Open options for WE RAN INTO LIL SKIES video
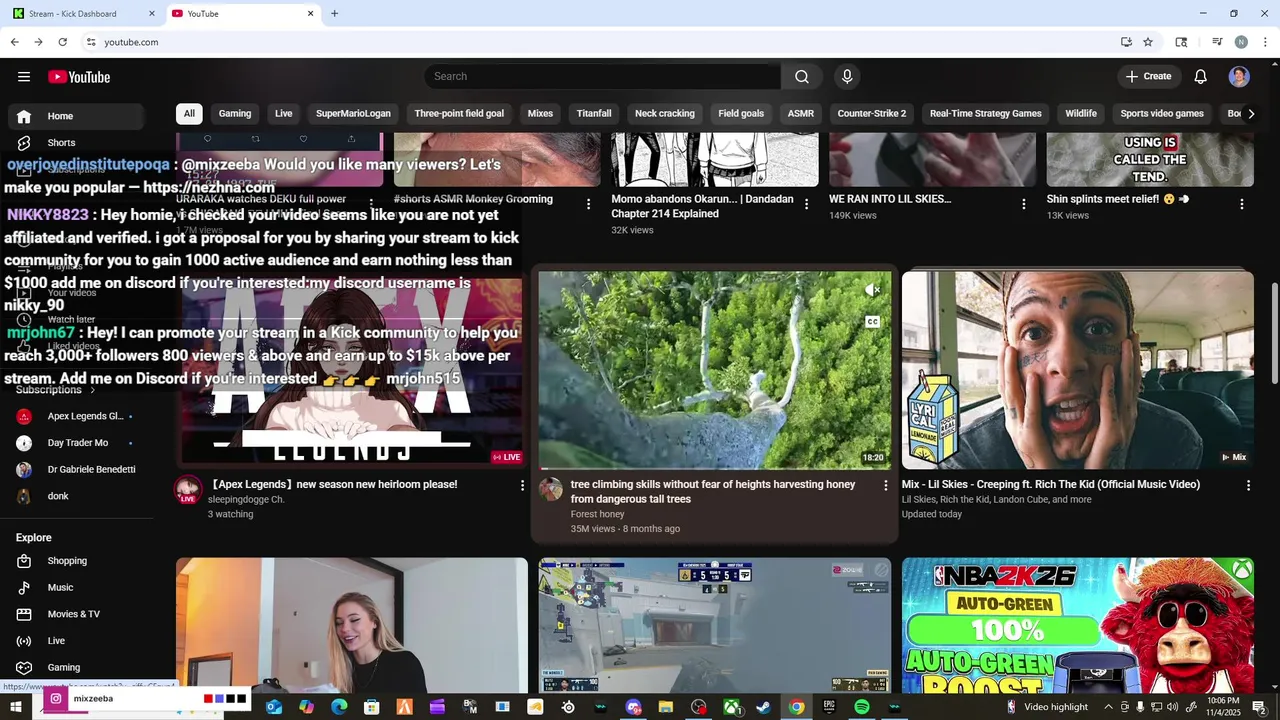Viewport: 1280px width, 720px height. coord(1023,204)
